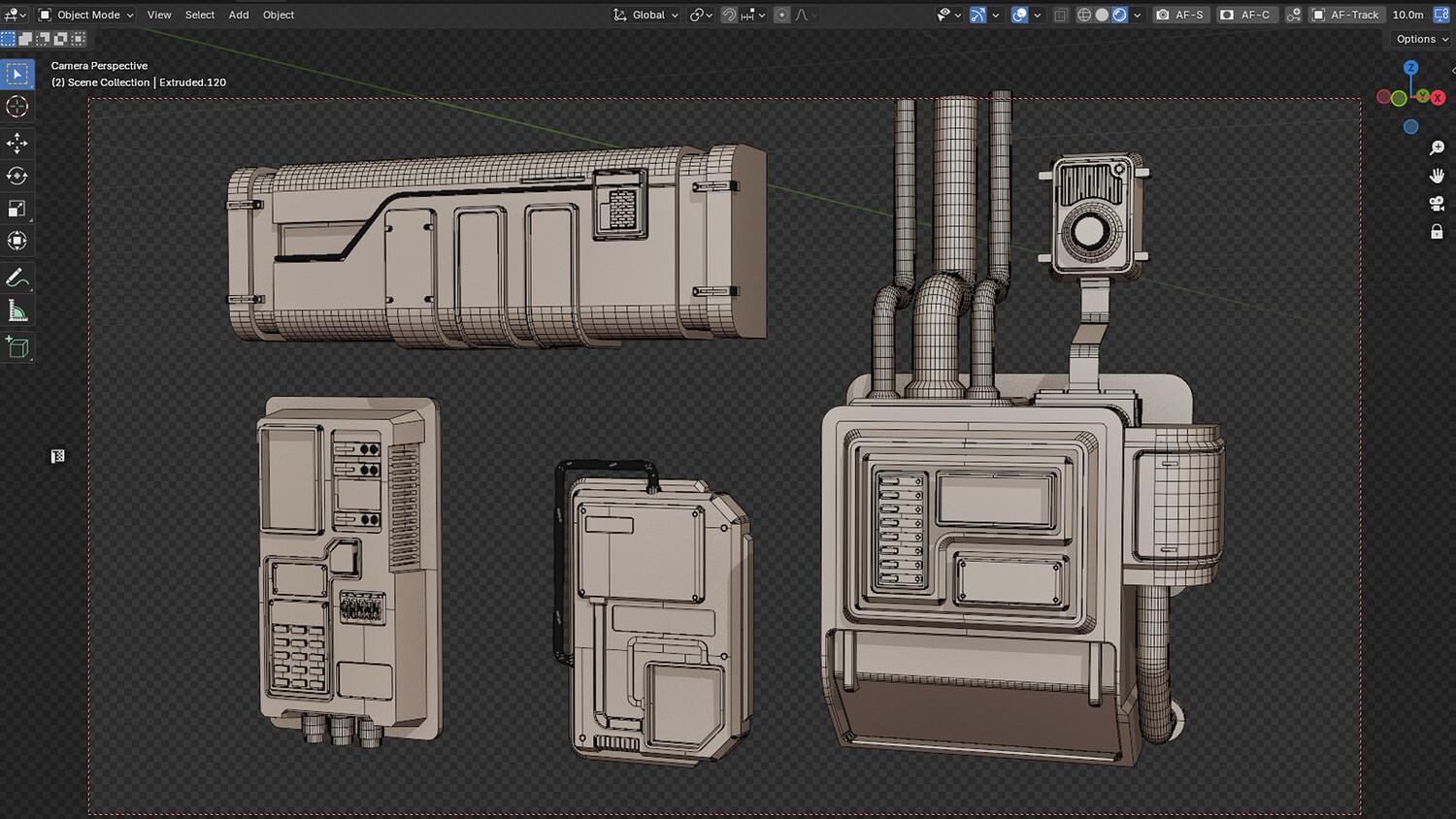Open the Add menu
The height and width of the screenshot is (819, 1456).
coord(239,15)
